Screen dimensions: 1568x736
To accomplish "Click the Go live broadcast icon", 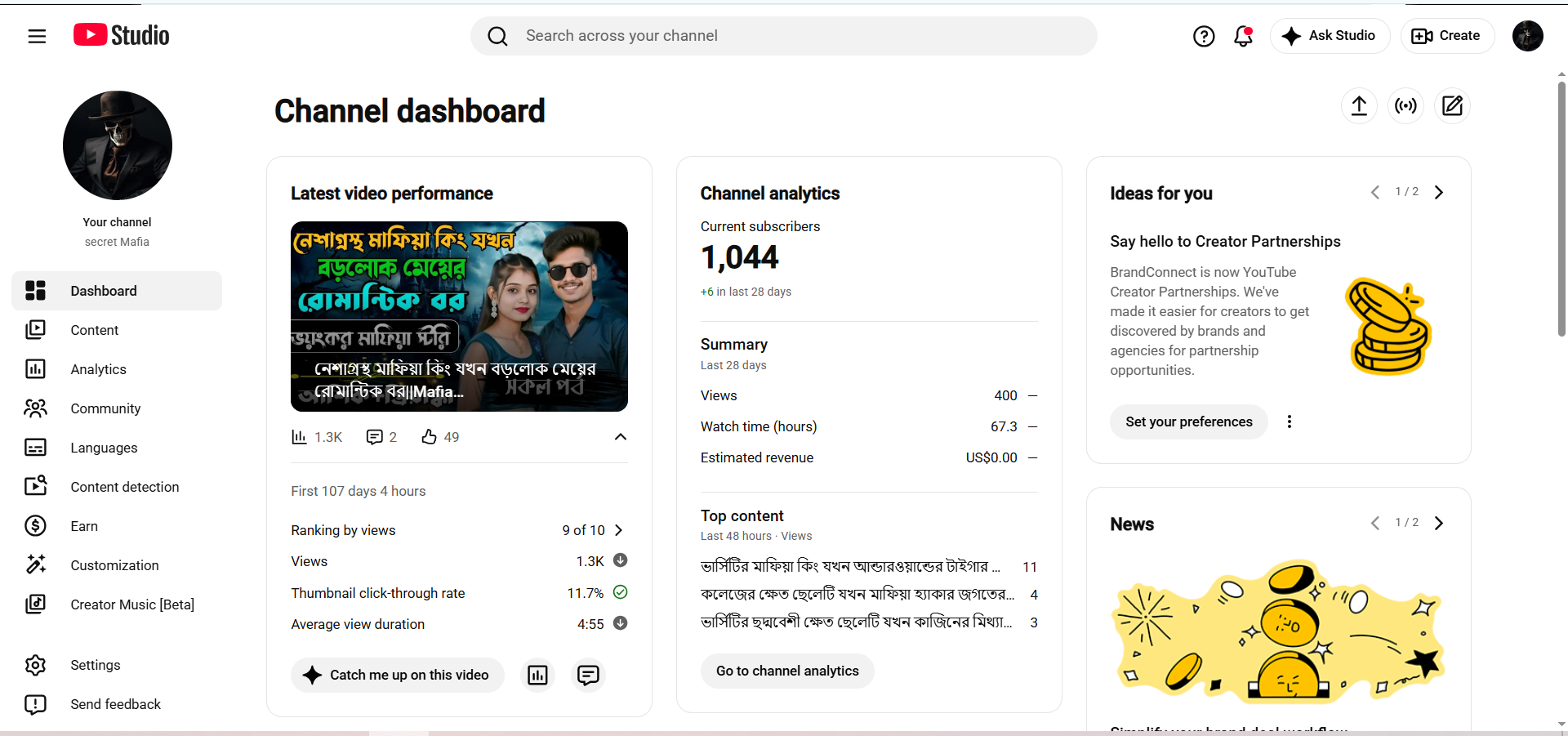I will (1405, 106).
